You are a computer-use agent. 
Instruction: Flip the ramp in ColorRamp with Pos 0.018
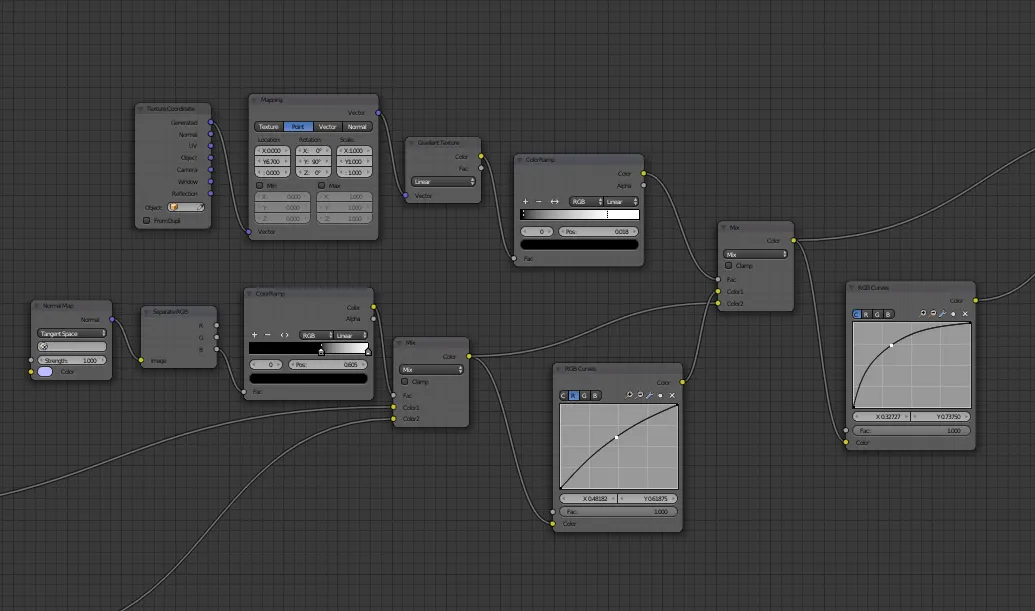[x=554, y=201]
